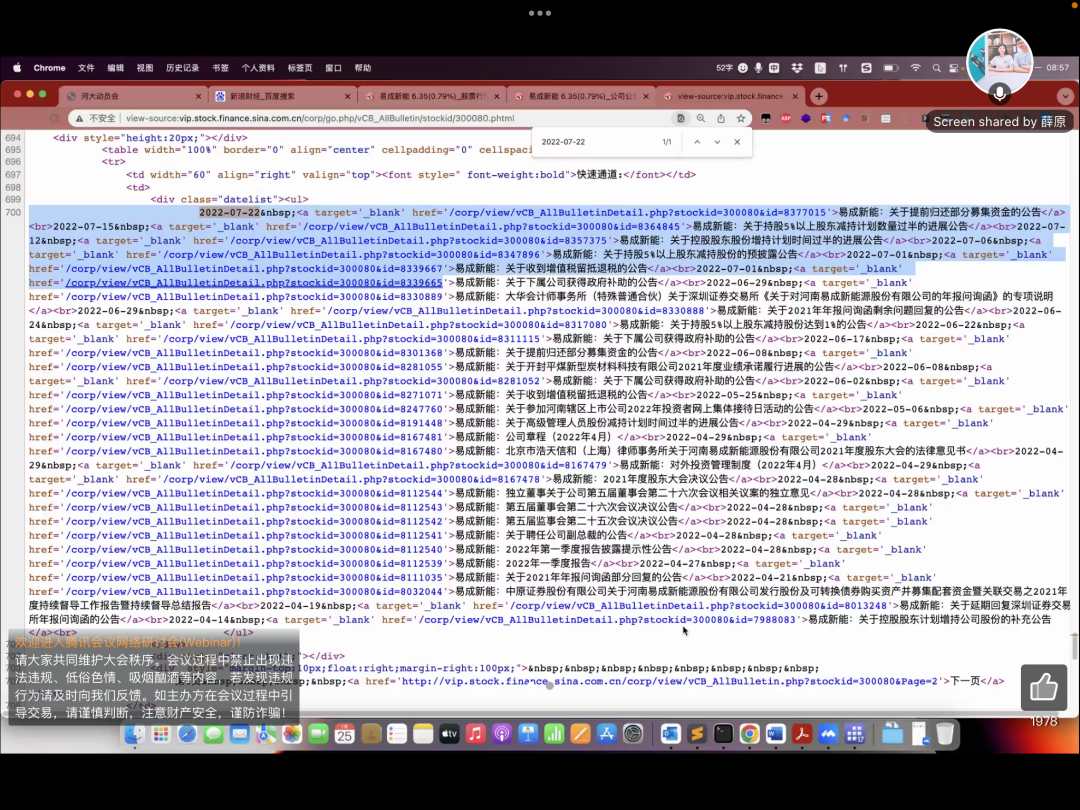Switch to the 易成新能 公司公告 tab
The width and height of the screenshot is (1080, 810).
(581, 96)
